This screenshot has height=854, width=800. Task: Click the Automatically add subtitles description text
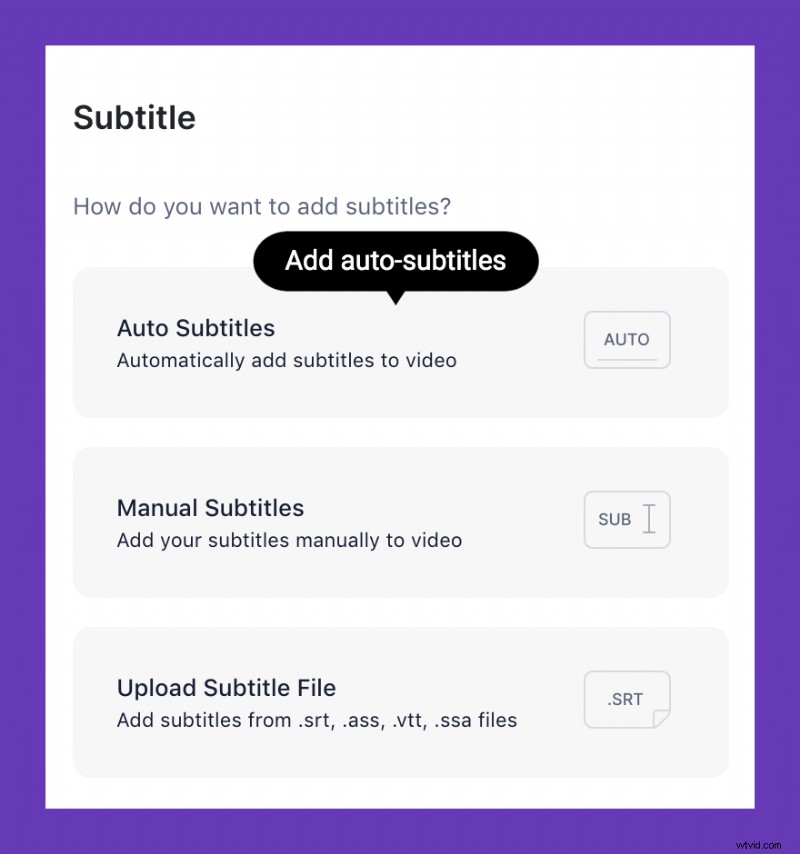point(286,360)
